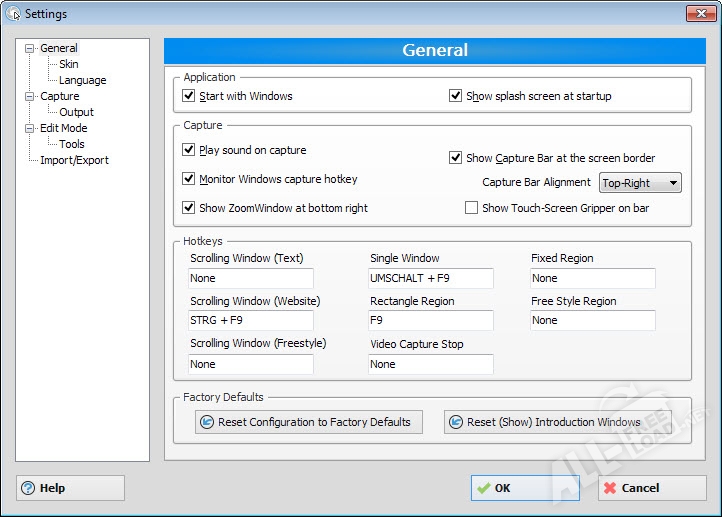Collapse the General tree node
This screenshot has height=517, width=722.
click(x=30, y=48)
